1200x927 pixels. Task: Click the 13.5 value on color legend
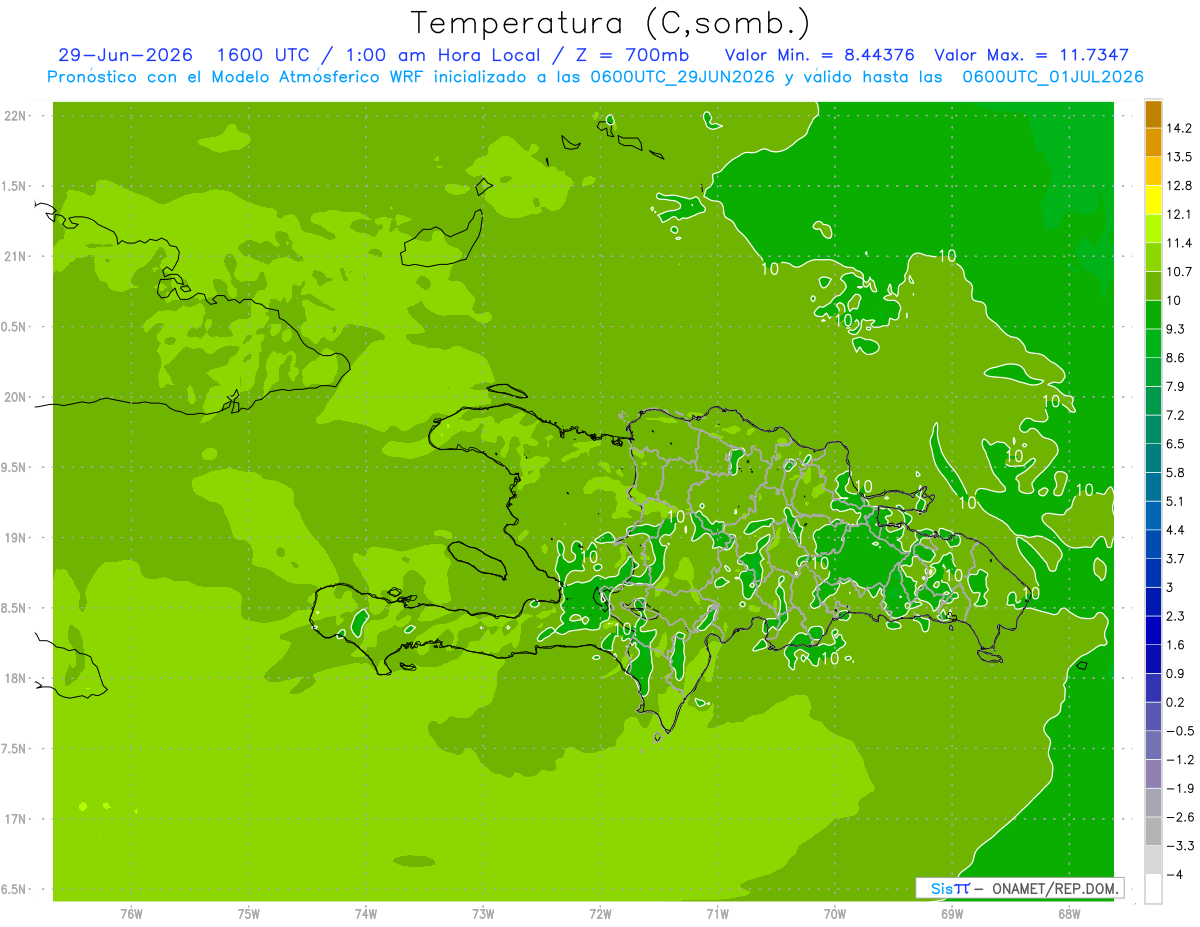point(1178,157)
